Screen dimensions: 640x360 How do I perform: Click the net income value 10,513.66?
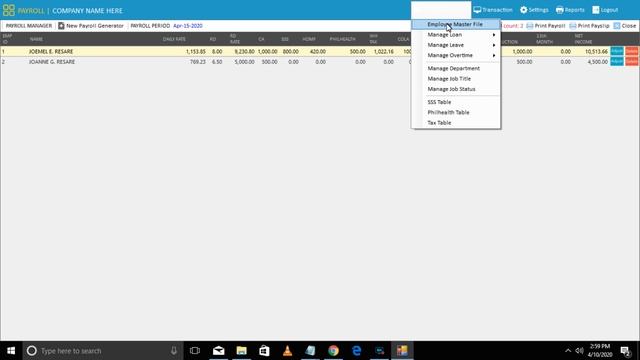(596, 52)
